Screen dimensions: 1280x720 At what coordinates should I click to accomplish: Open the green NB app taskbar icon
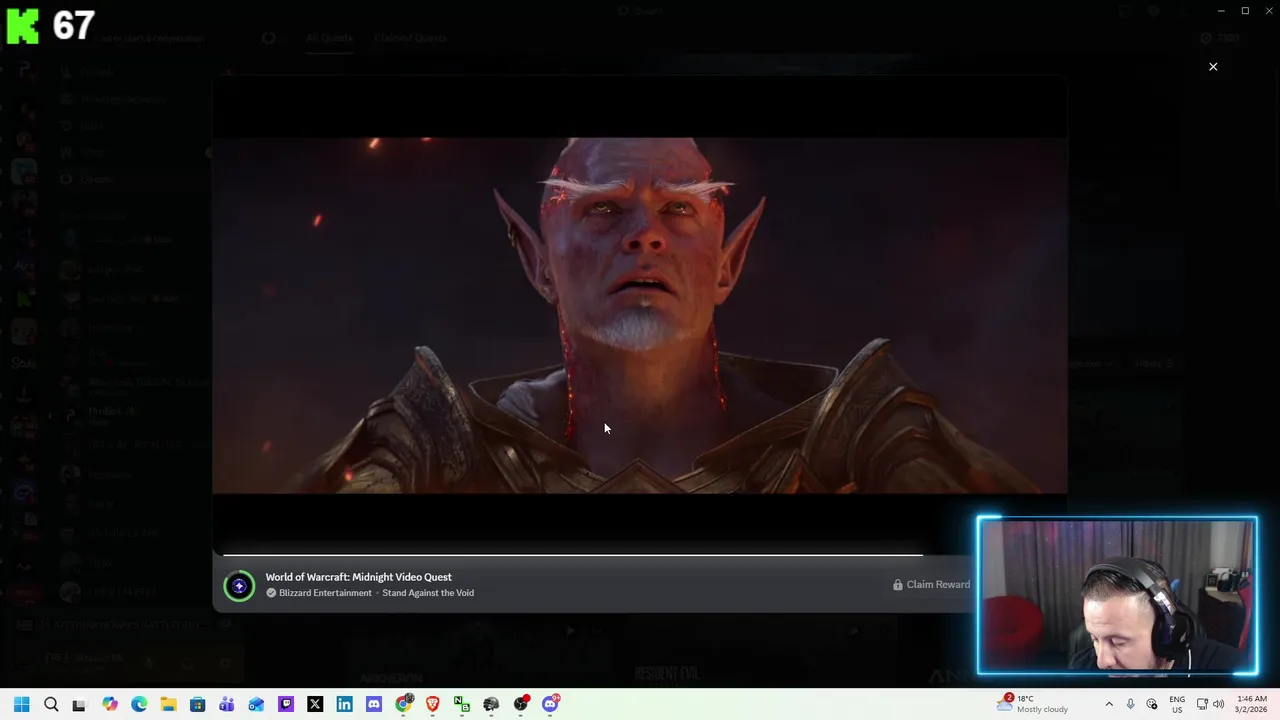point(462,704)
